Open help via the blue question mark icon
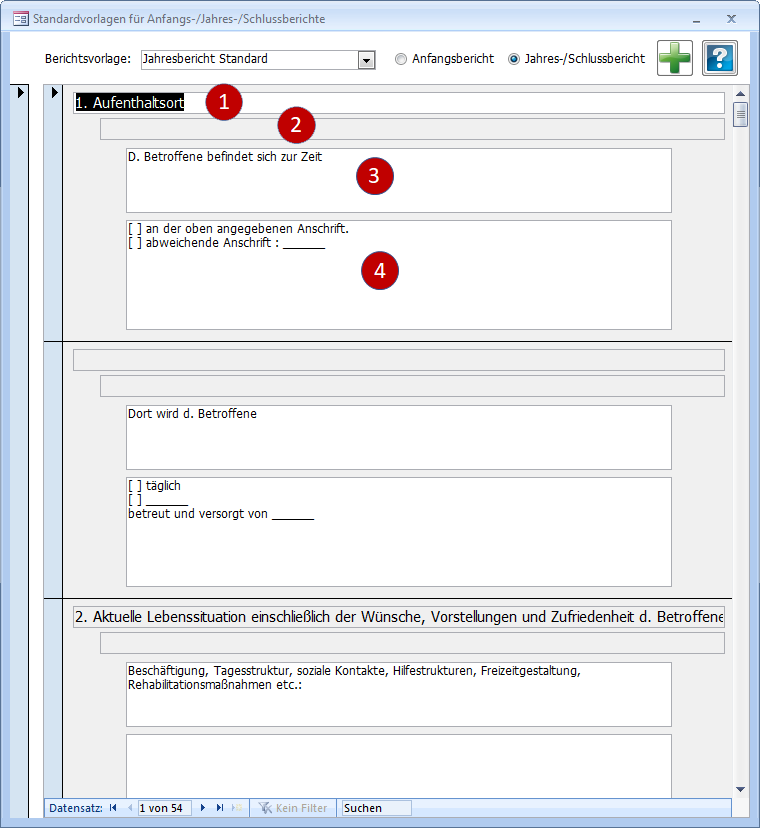Image resolution: width=760 pixels, height=828 pixels. (x=719, y=58)
